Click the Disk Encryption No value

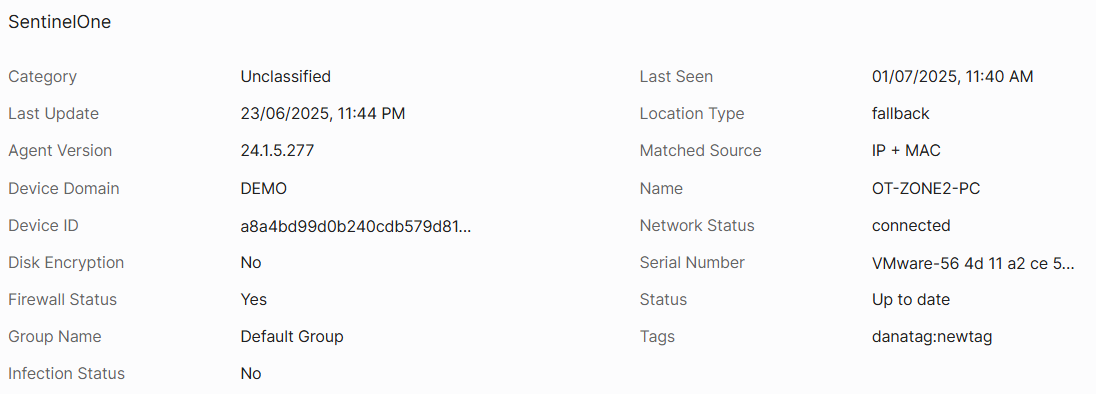click(x=251, y=263)
